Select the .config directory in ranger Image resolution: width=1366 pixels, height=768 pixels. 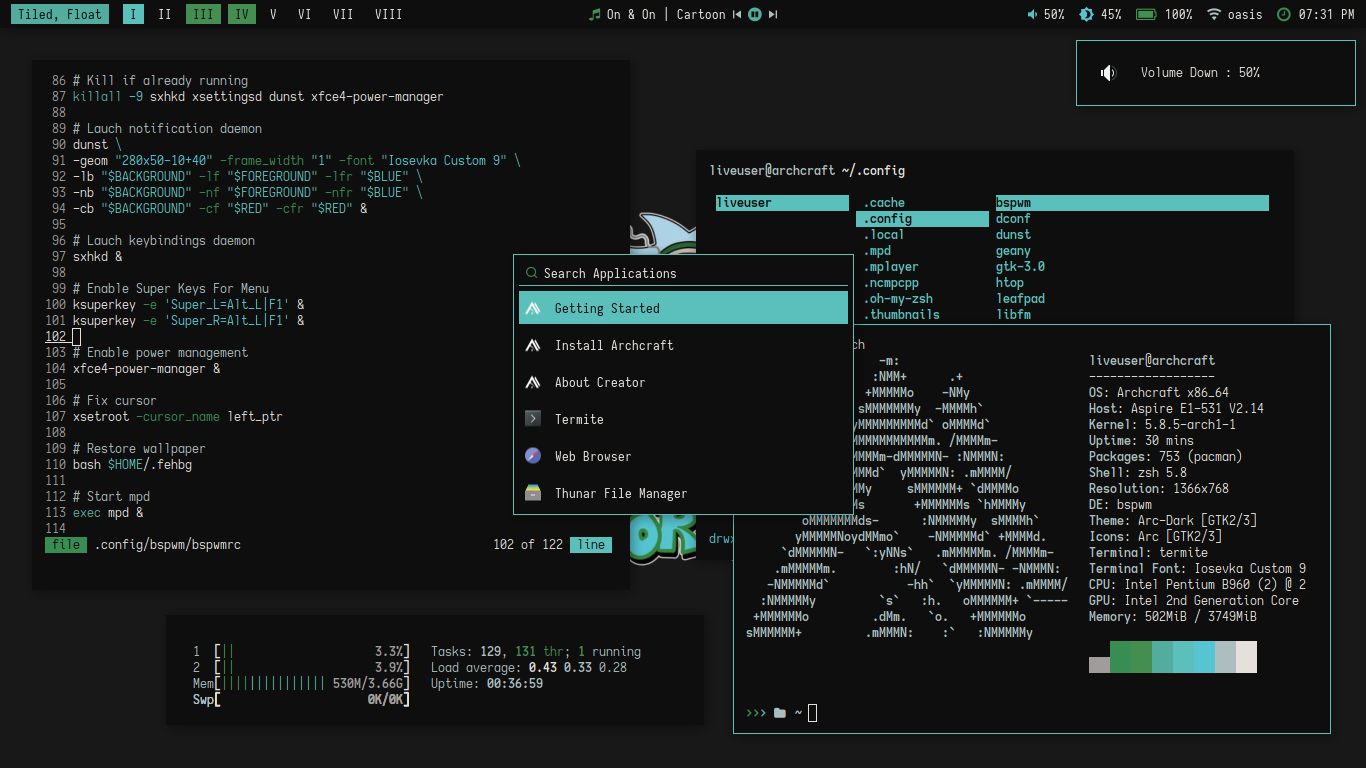pyautogui.click(x=923, y=219)
